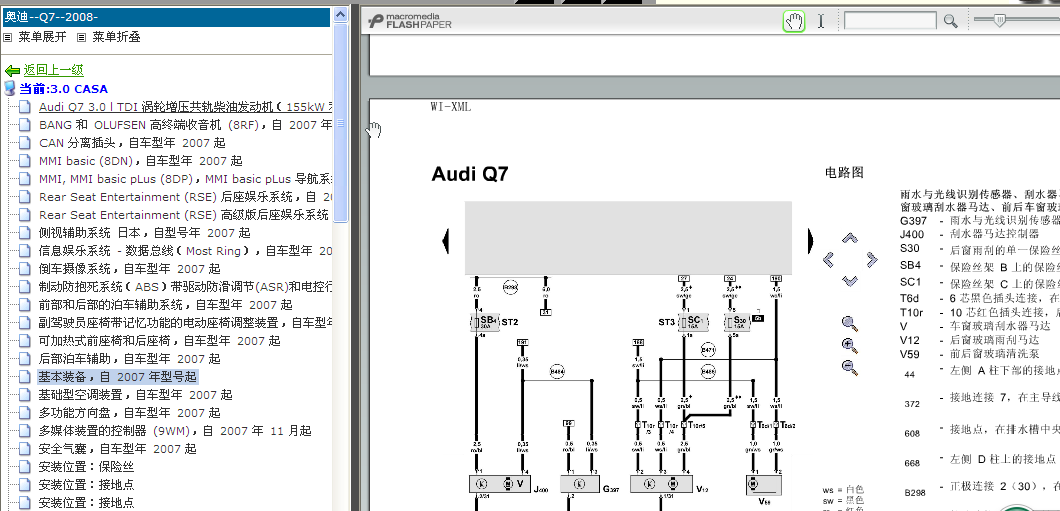1060x511 pixels.
Task: Click 菜单折叠 to collapse the menu
Action: coord(116,37)
